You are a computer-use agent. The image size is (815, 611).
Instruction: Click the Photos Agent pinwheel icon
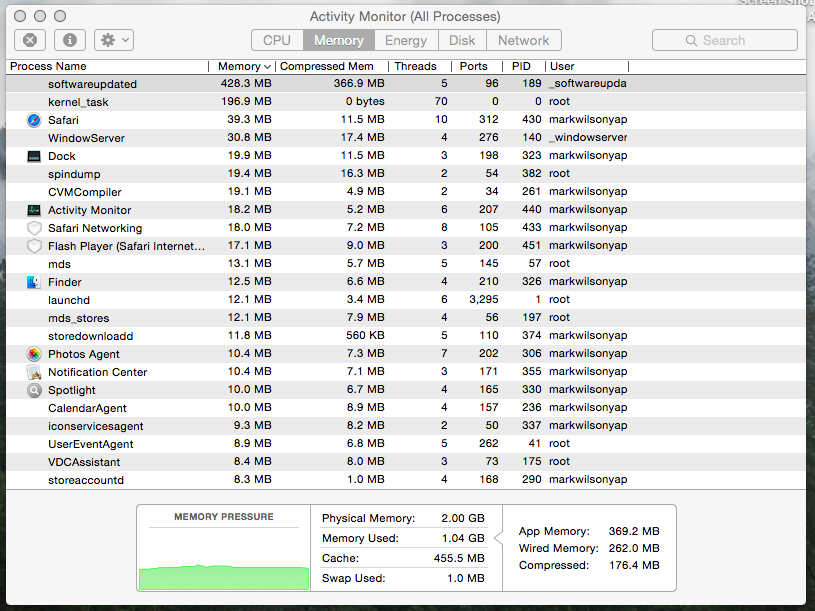[x=34, y=354]
